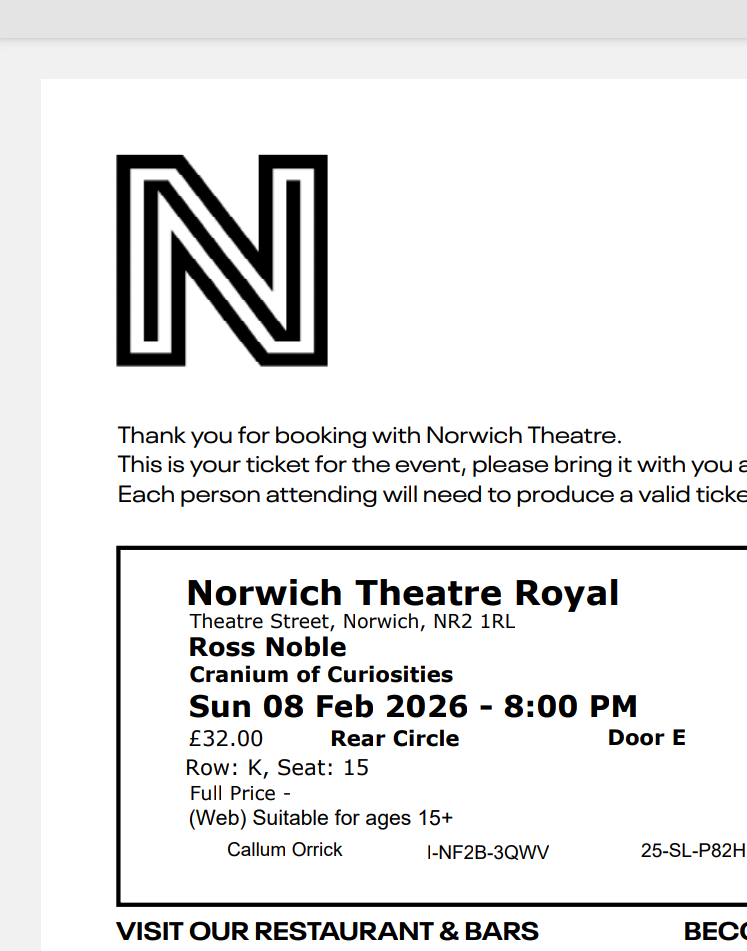Click the 'This is your ticket for the event' sentence
The image size is (747, 951).
click(x=432, y=465)
